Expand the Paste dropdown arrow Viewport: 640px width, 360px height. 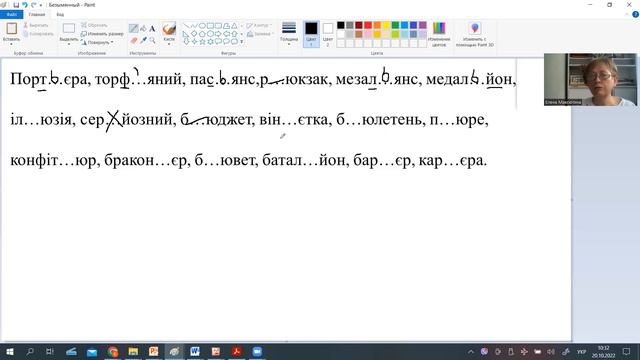point(11,44)
